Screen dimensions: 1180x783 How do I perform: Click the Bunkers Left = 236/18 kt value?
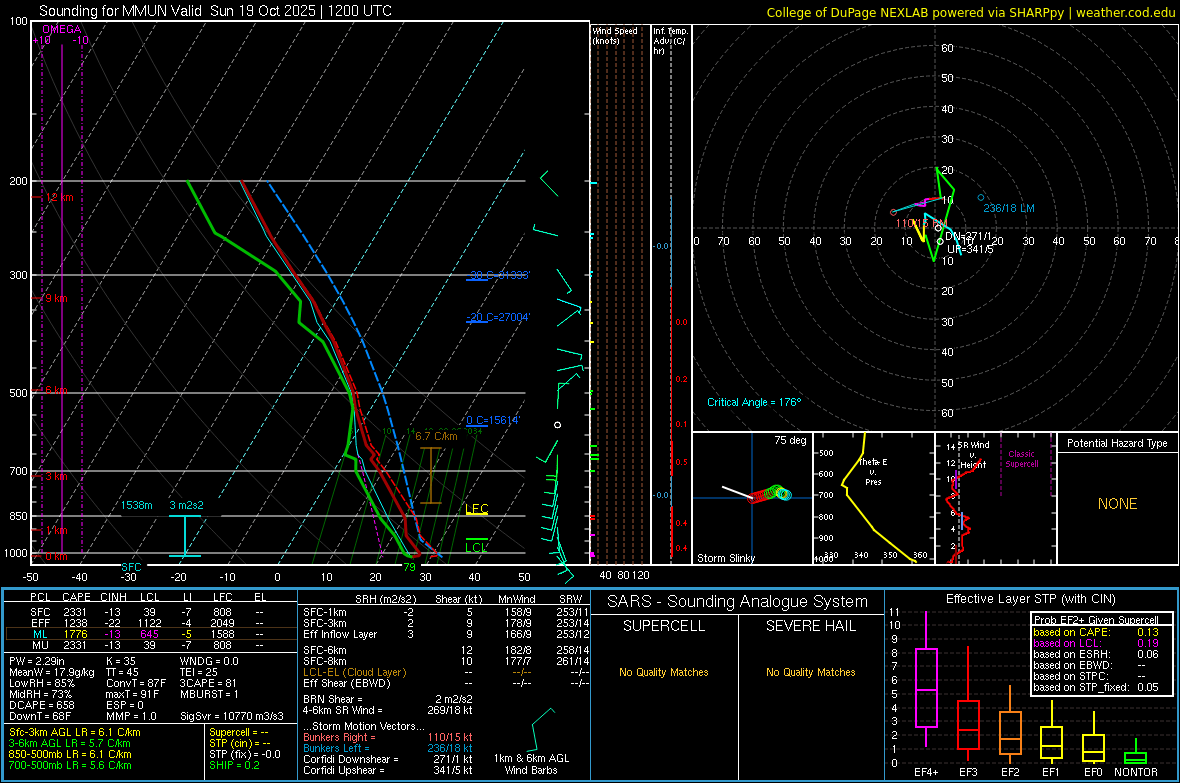click(x=388, y=748)
